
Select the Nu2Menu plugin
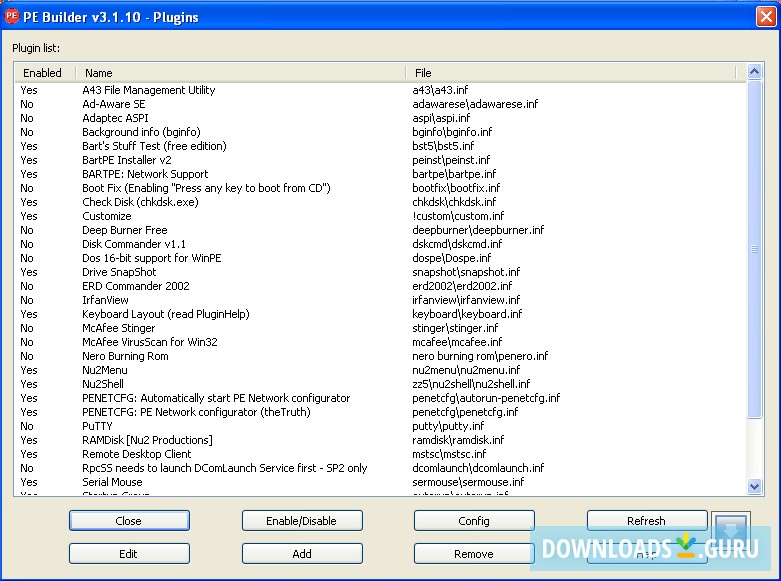coord(105,370)
